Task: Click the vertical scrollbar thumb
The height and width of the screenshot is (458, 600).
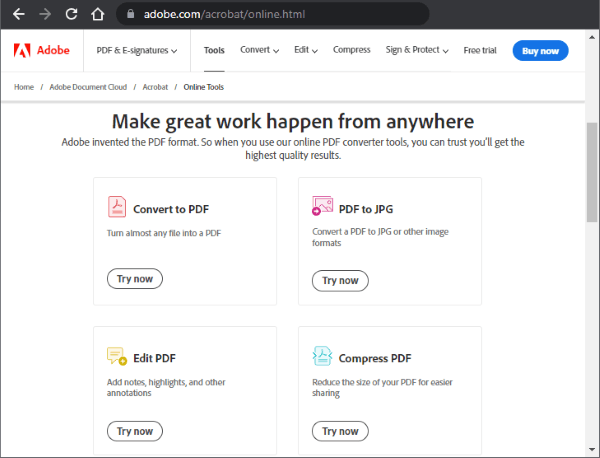Action: point(592,172)
